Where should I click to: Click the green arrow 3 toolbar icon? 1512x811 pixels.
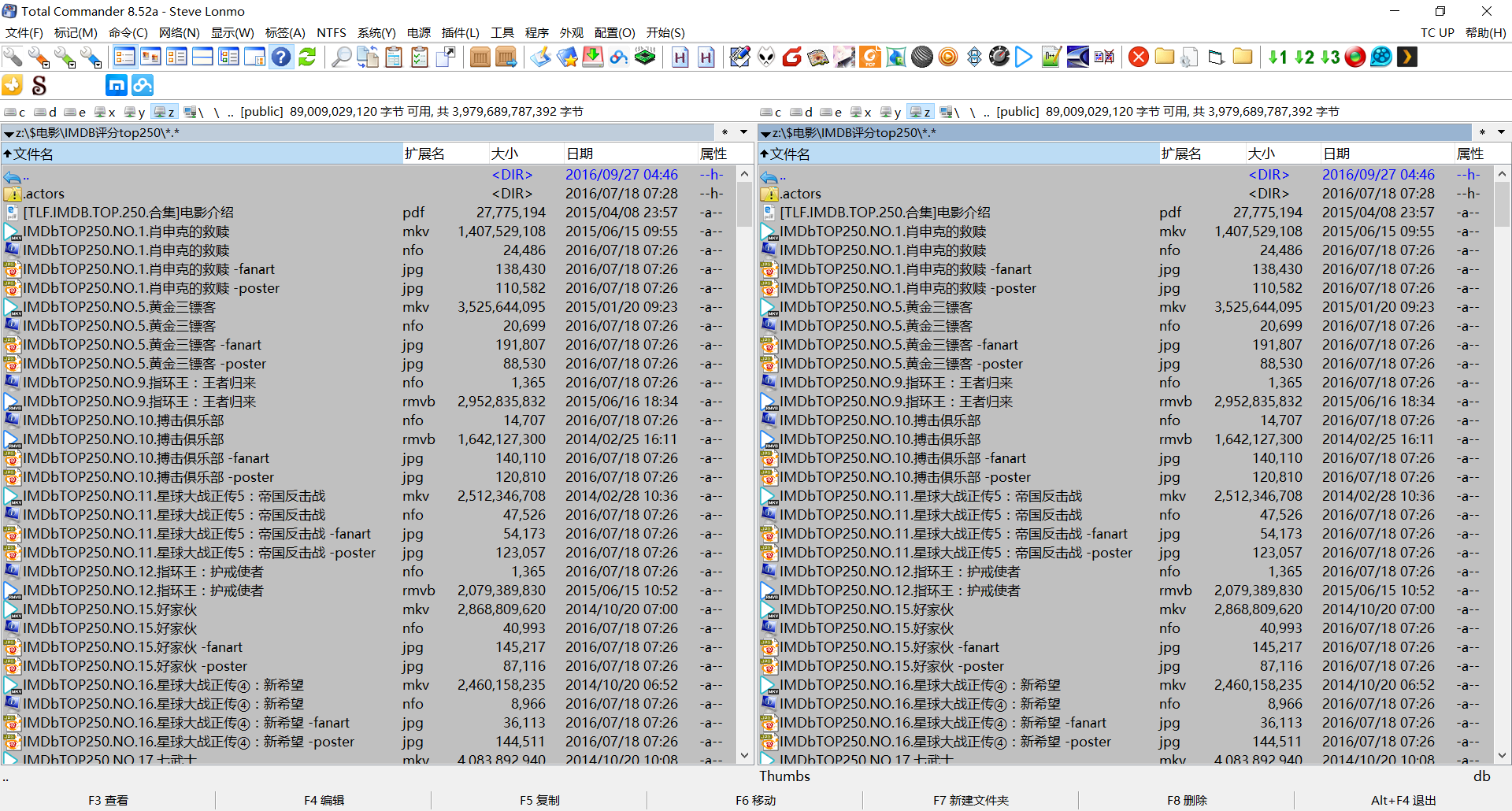tap(1330, 57)
